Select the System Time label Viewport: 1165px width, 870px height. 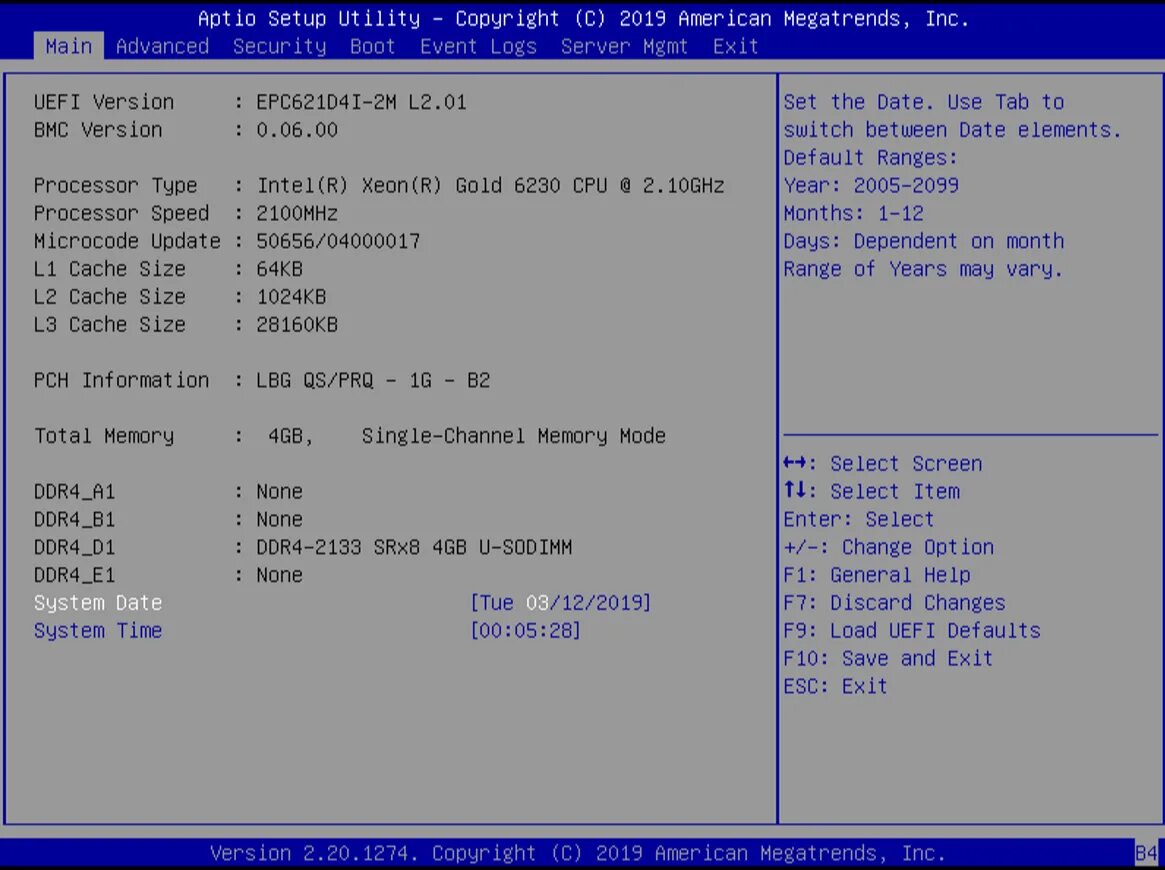[x=98, y=631]
